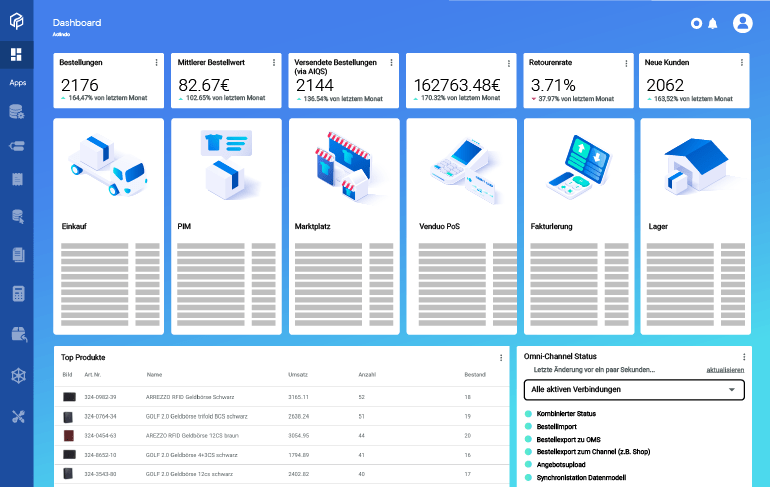770x487 pixels.
Task: Open the dashboard grid icon in sidebar
Action: click(16, 55)
